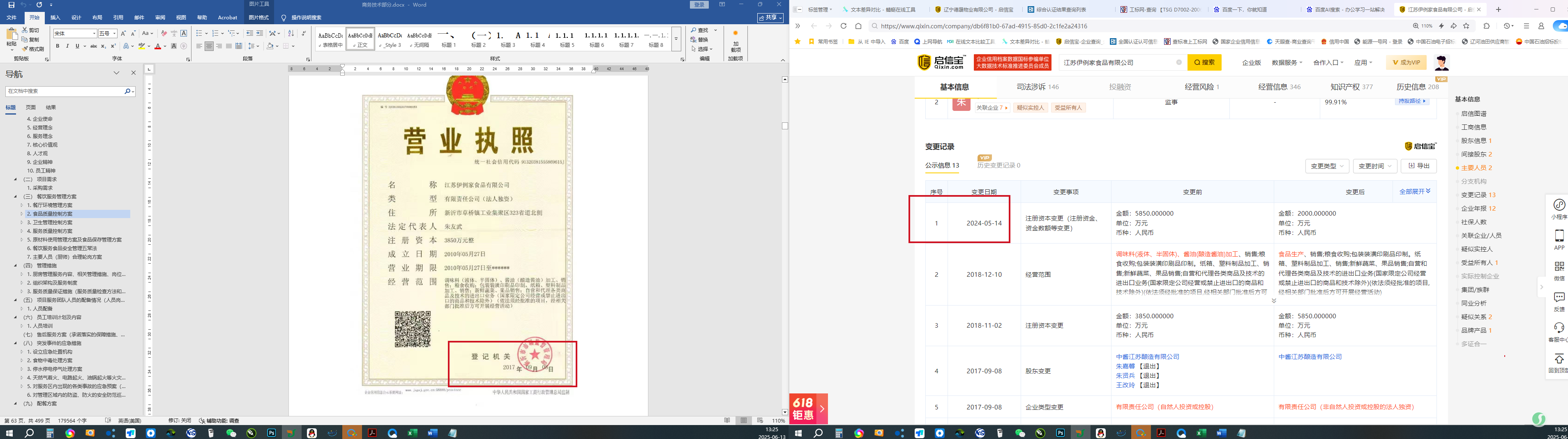Open the 图片格式 ribbon tab
The width and height of the screenshot is (1568, 439).
259,18
